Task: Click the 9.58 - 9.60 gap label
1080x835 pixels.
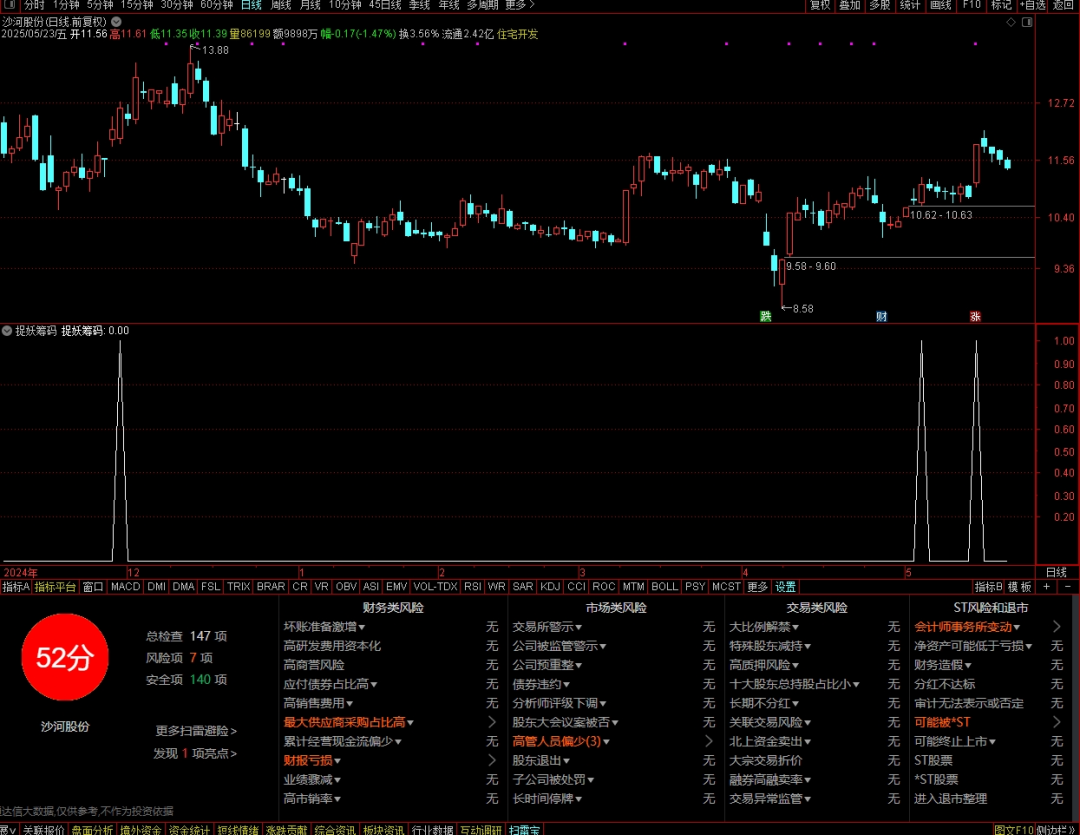Action: [811, 266]
